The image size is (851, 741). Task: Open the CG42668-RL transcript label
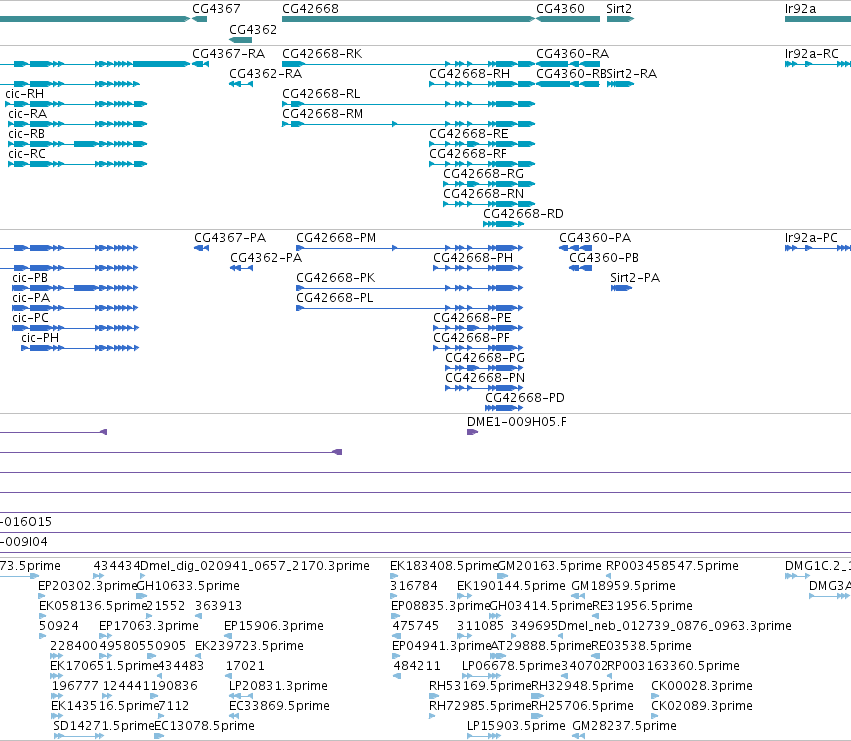pyautogui.click(x=321, y=94)
